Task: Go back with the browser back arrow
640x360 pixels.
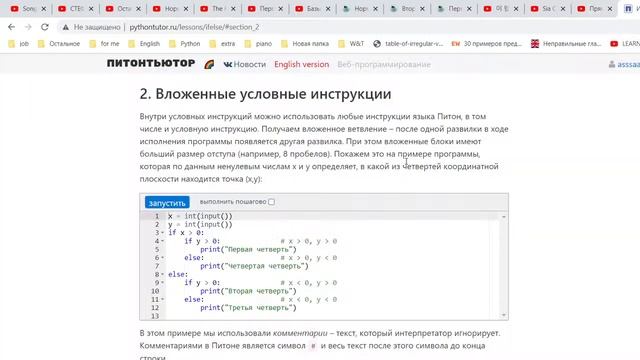Action: pos(11,27)
